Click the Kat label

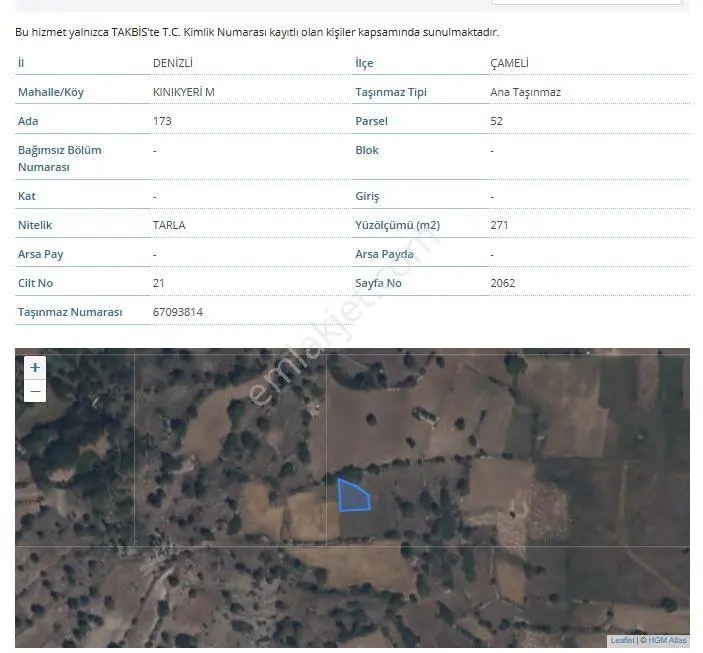(x=26, y=196)
